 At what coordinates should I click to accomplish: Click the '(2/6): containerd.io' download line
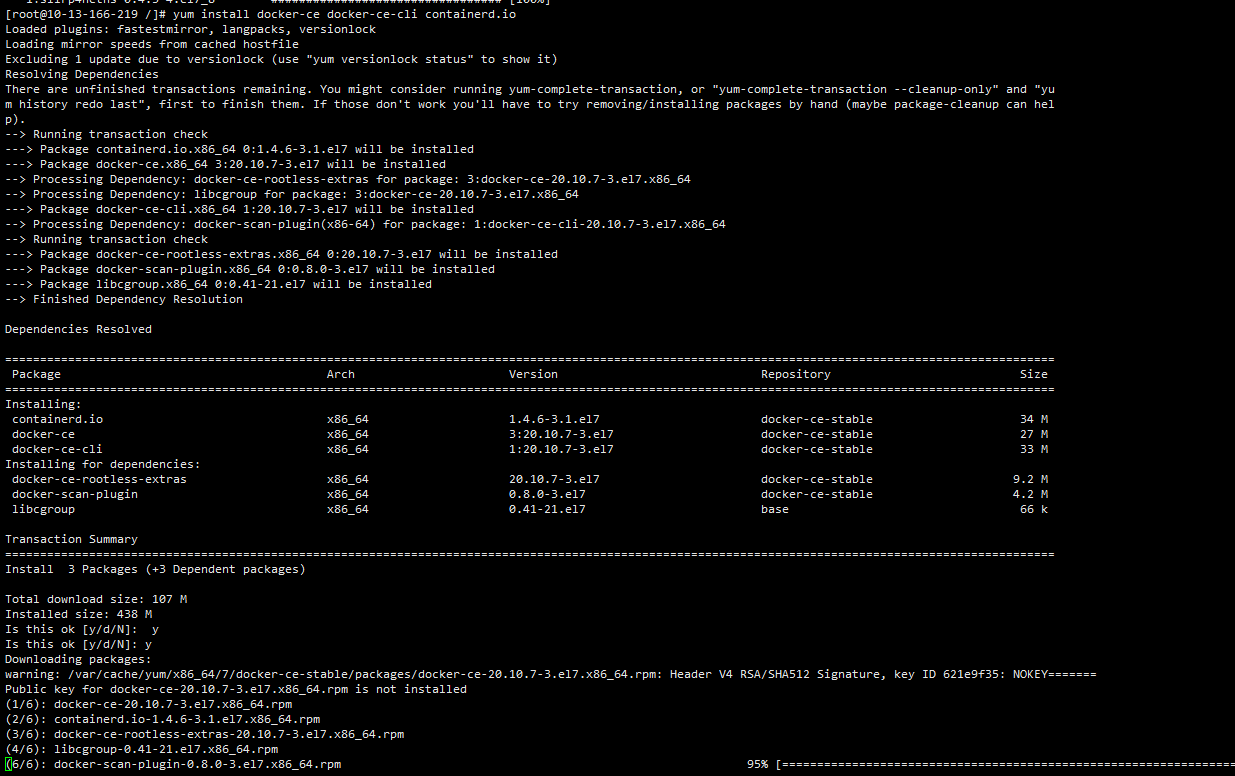point(162,719)
